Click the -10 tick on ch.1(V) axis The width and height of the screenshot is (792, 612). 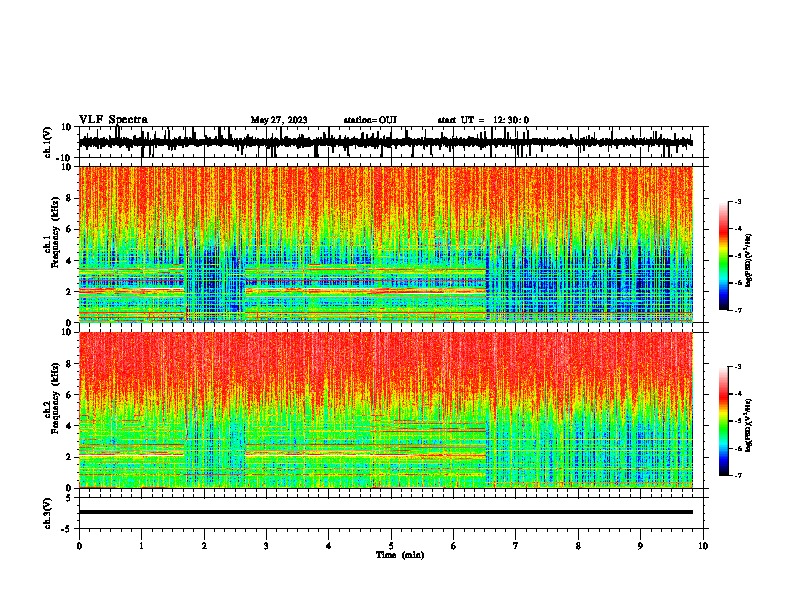[64, 158]
